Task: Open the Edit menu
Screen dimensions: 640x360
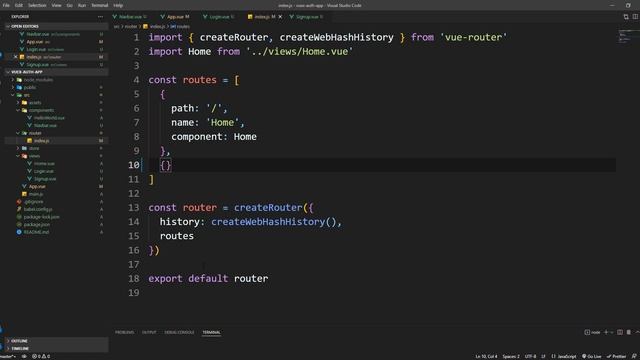Action: 19,5
